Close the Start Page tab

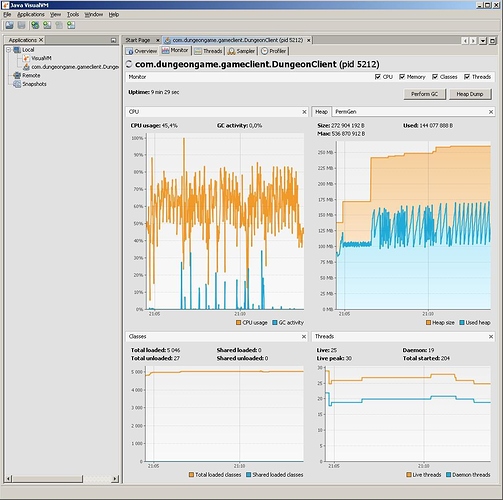[158, 40]
